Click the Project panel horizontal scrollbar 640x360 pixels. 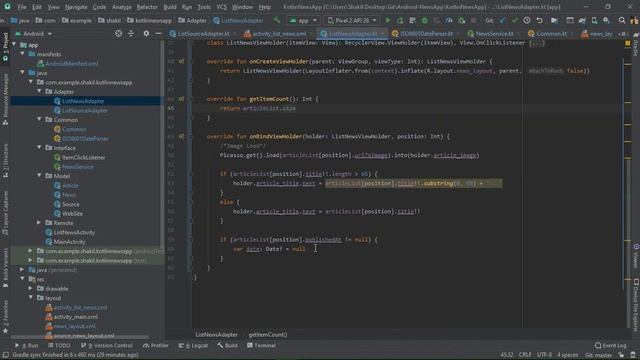[x=80, y=337]
